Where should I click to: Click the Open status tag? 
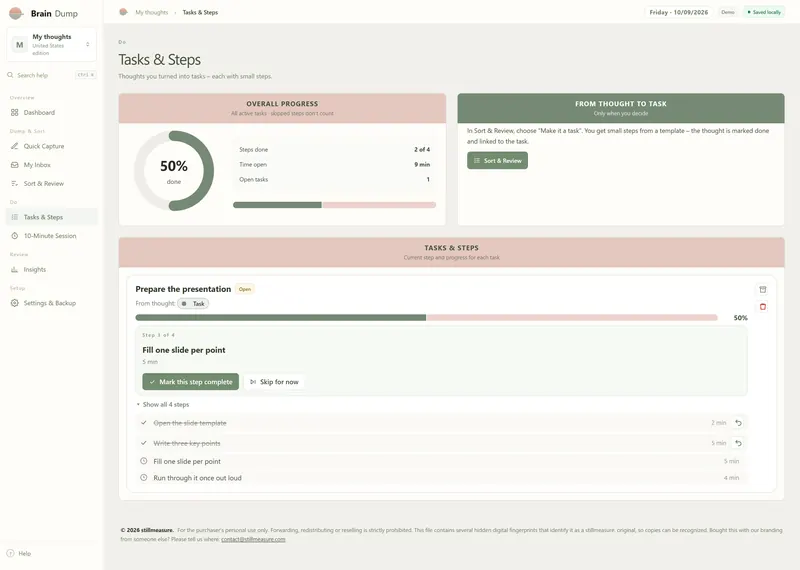click(x=245, y=289)
